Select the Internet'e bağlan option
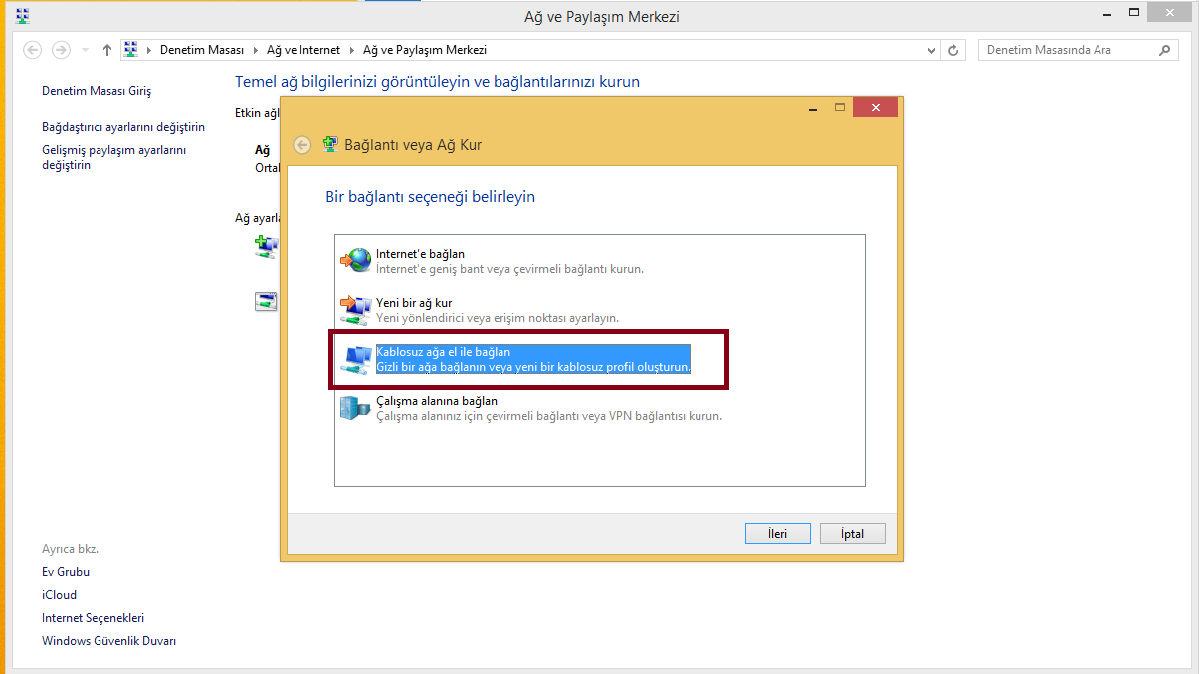The image size is (1199, 674). pyautogui.click(x=420, y=254)
